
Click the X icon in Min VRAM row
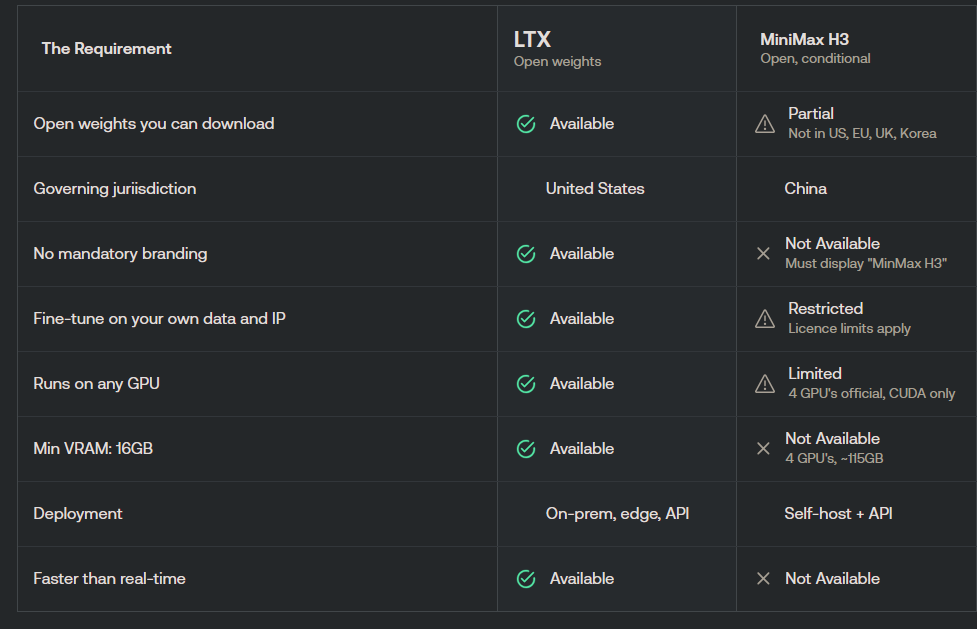coord(763,448)
